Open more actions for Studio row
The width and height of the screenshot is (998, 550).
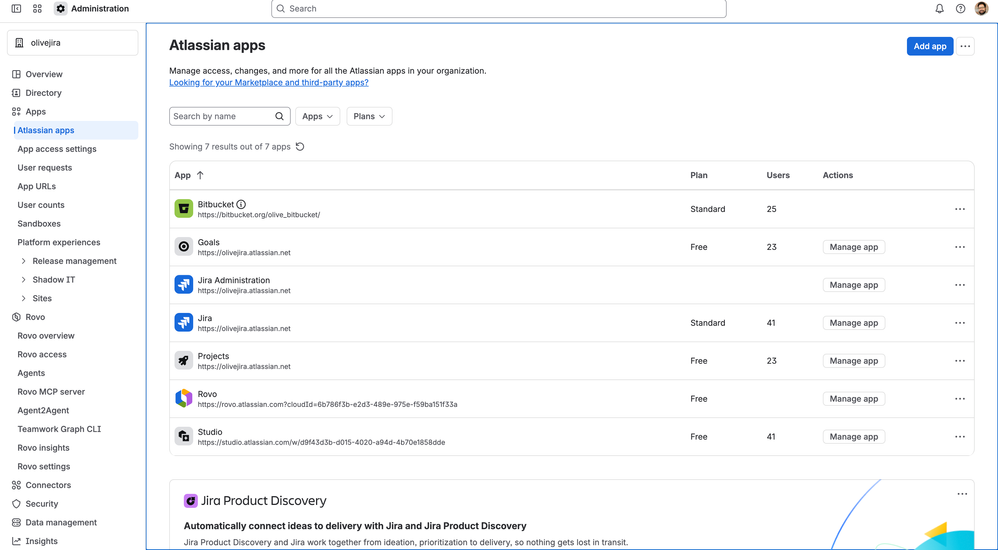coord(960,437)
